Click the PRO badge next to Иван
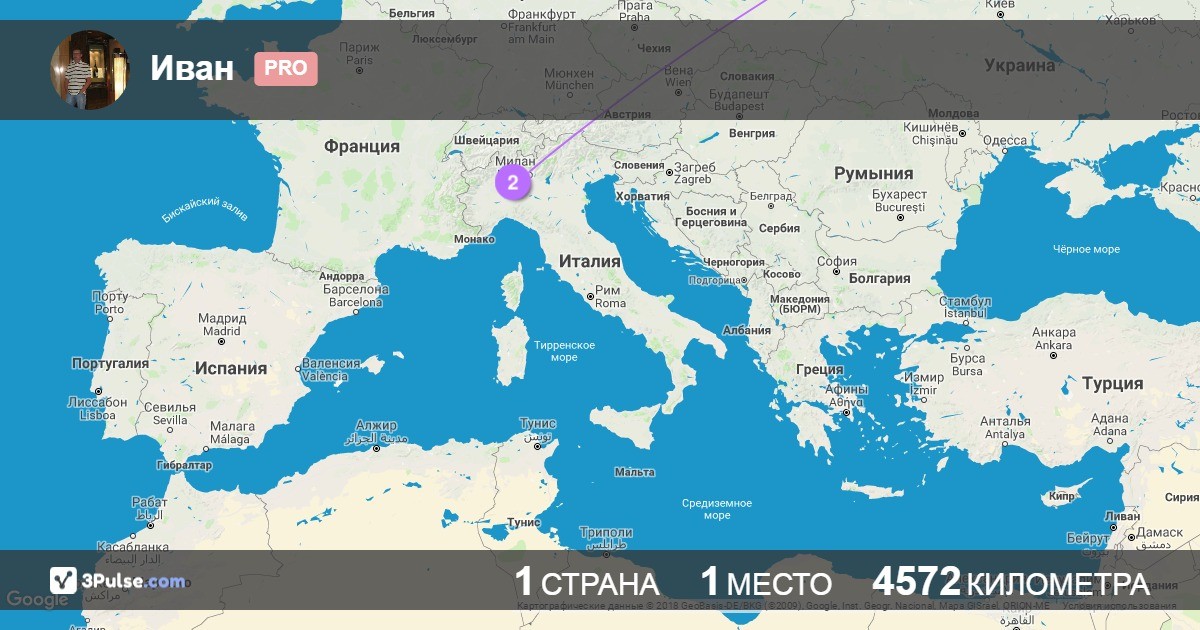 click(x=285, y=69)
